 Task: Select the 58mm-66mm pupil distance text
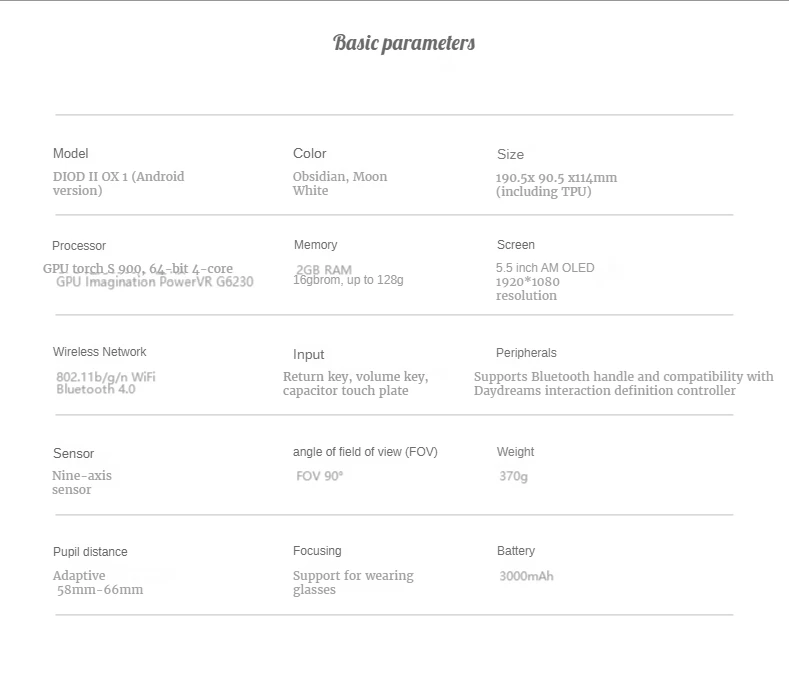point(100,590)
